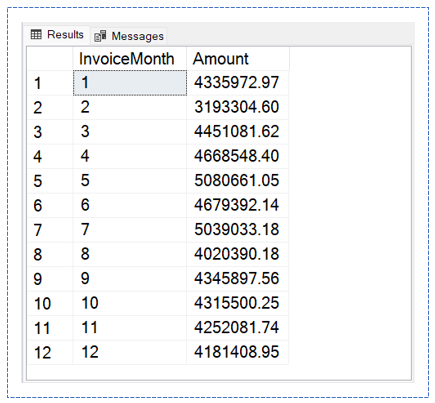Switch to the Results tab
This screenshot has height=403, width=435.
click(x=57, y=34)
